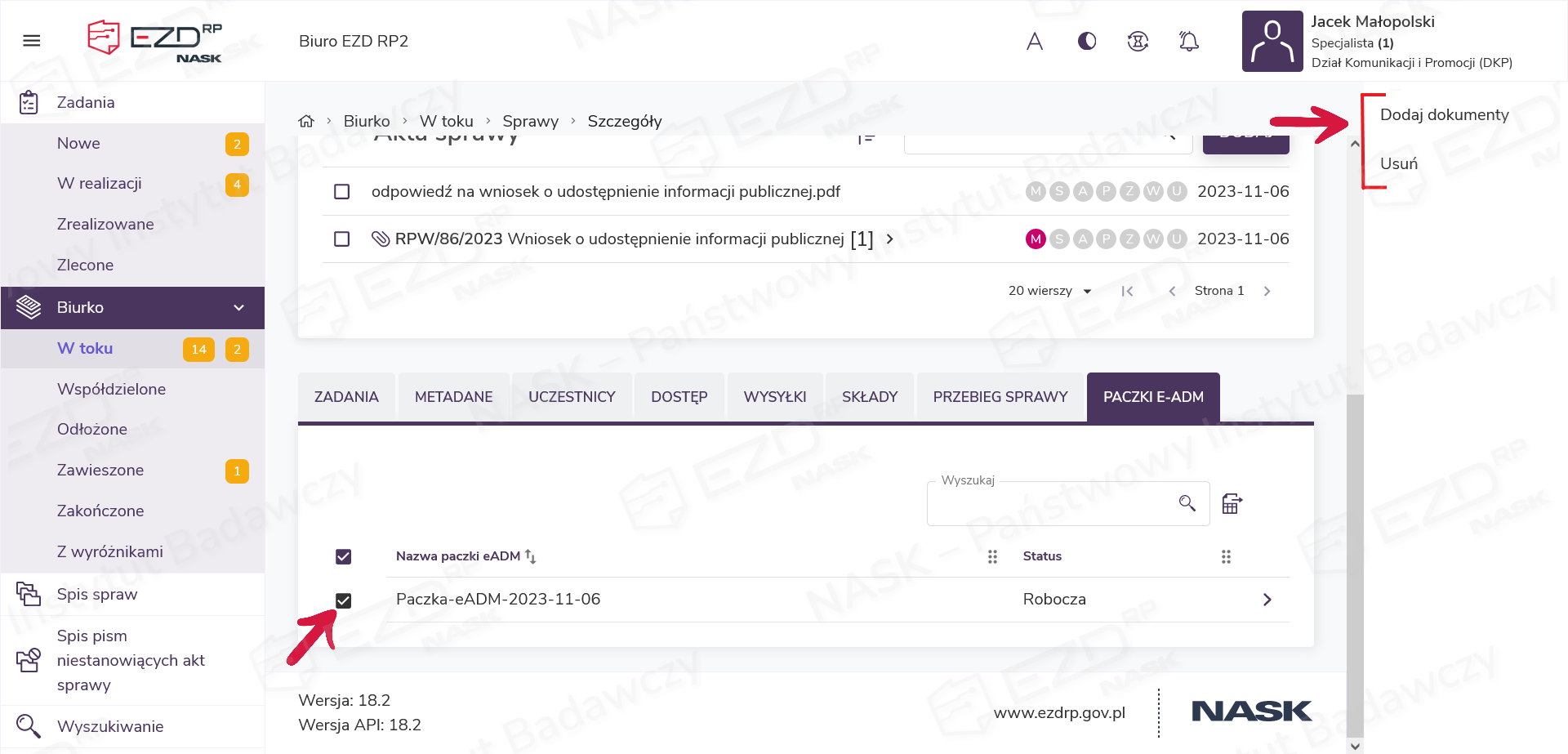Toggle the contrast mode icon

point(1087,41)
